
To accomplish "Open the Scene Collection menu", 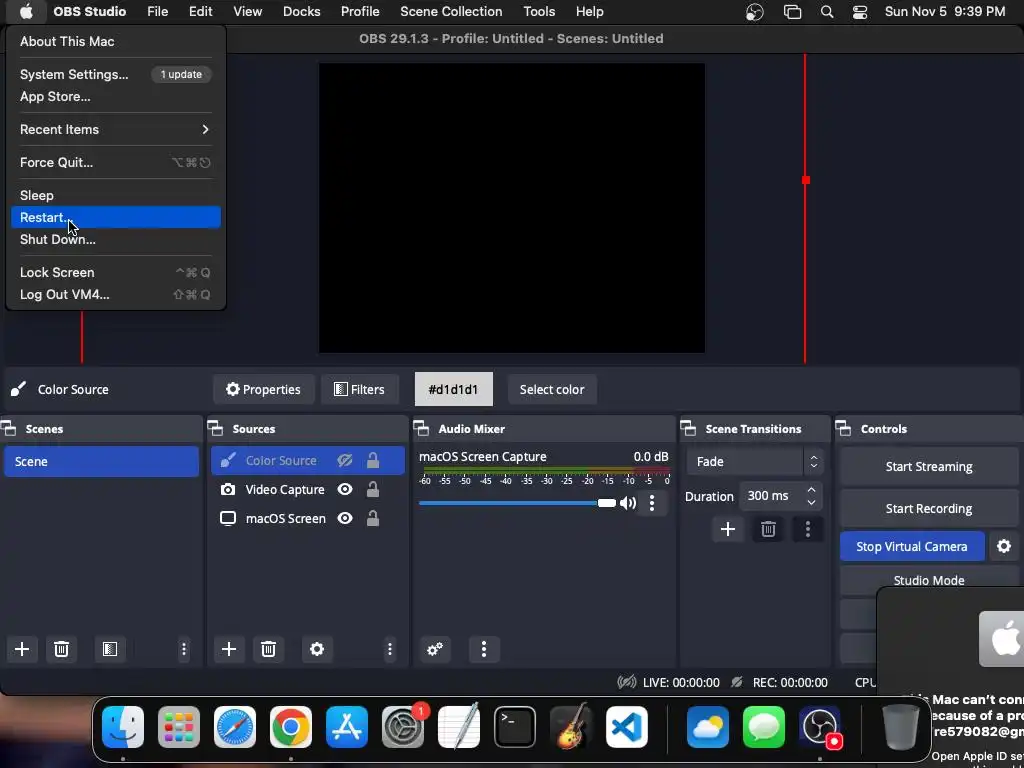I will point(451,12).
